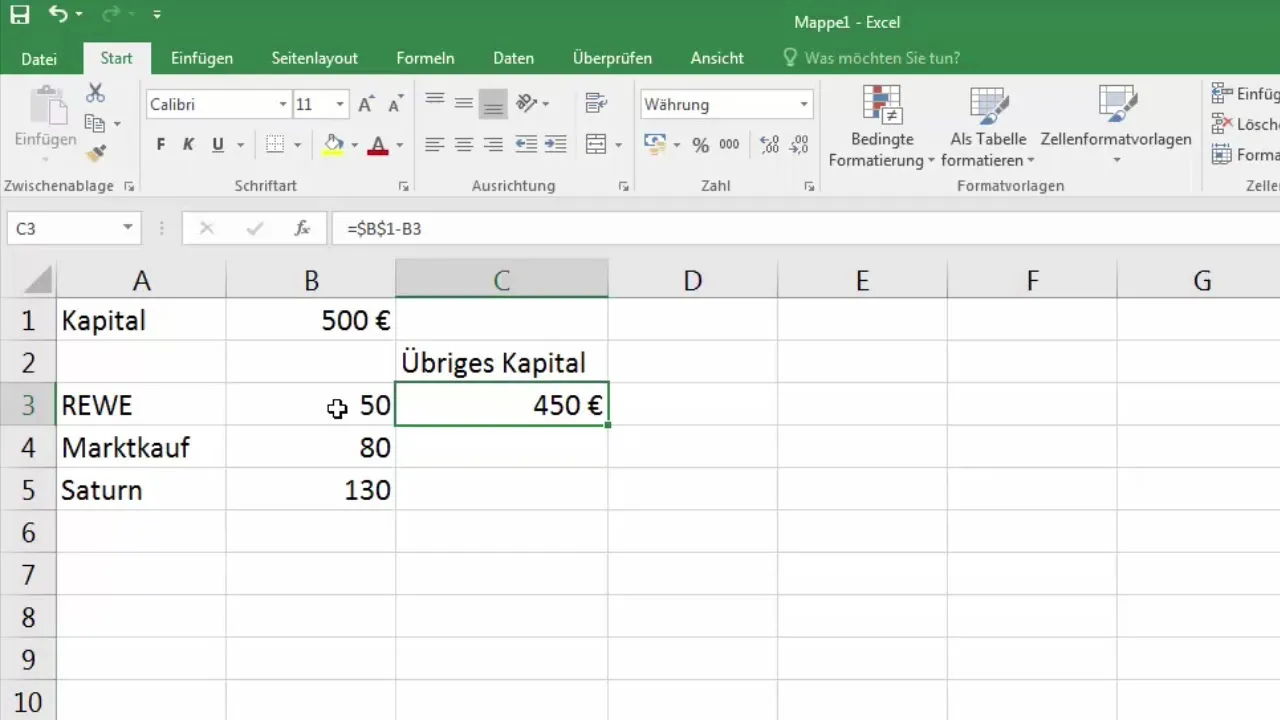Apply the percent style
The height and width of the screenshot is (720, 1280).
700,145
